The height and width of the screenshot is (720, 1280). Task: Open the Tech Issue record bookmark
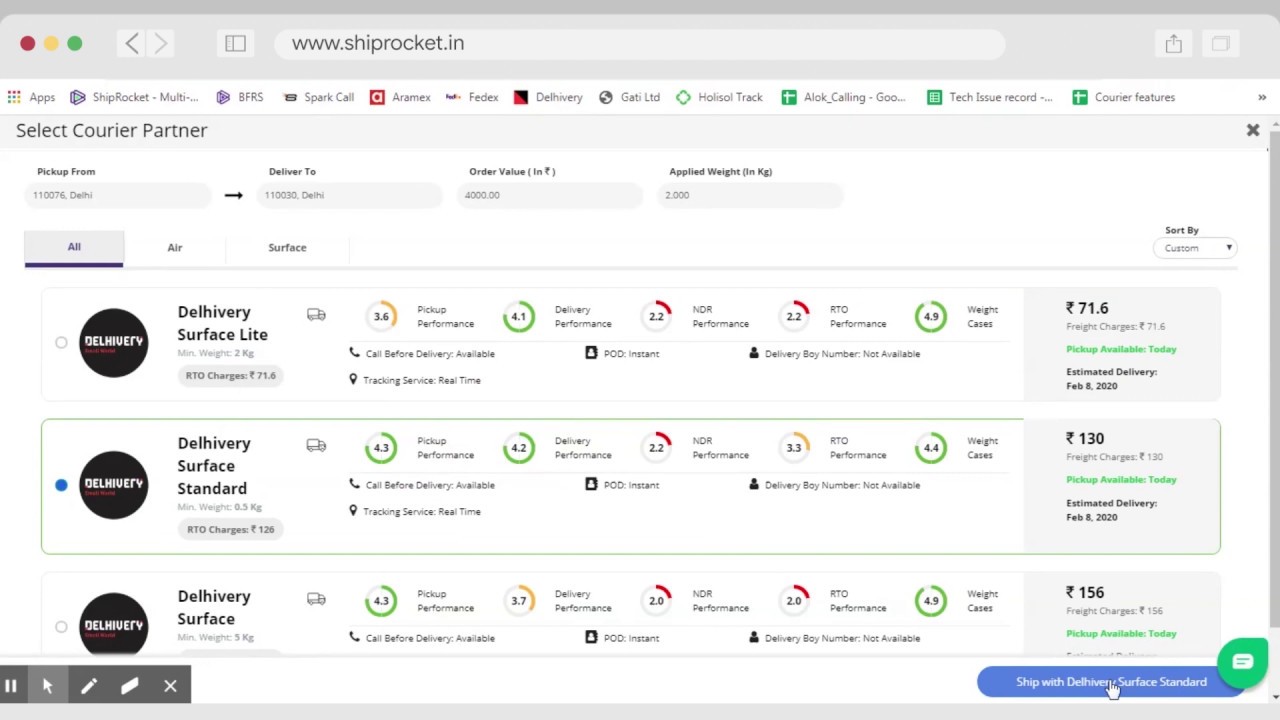click(x=989, y=97)
